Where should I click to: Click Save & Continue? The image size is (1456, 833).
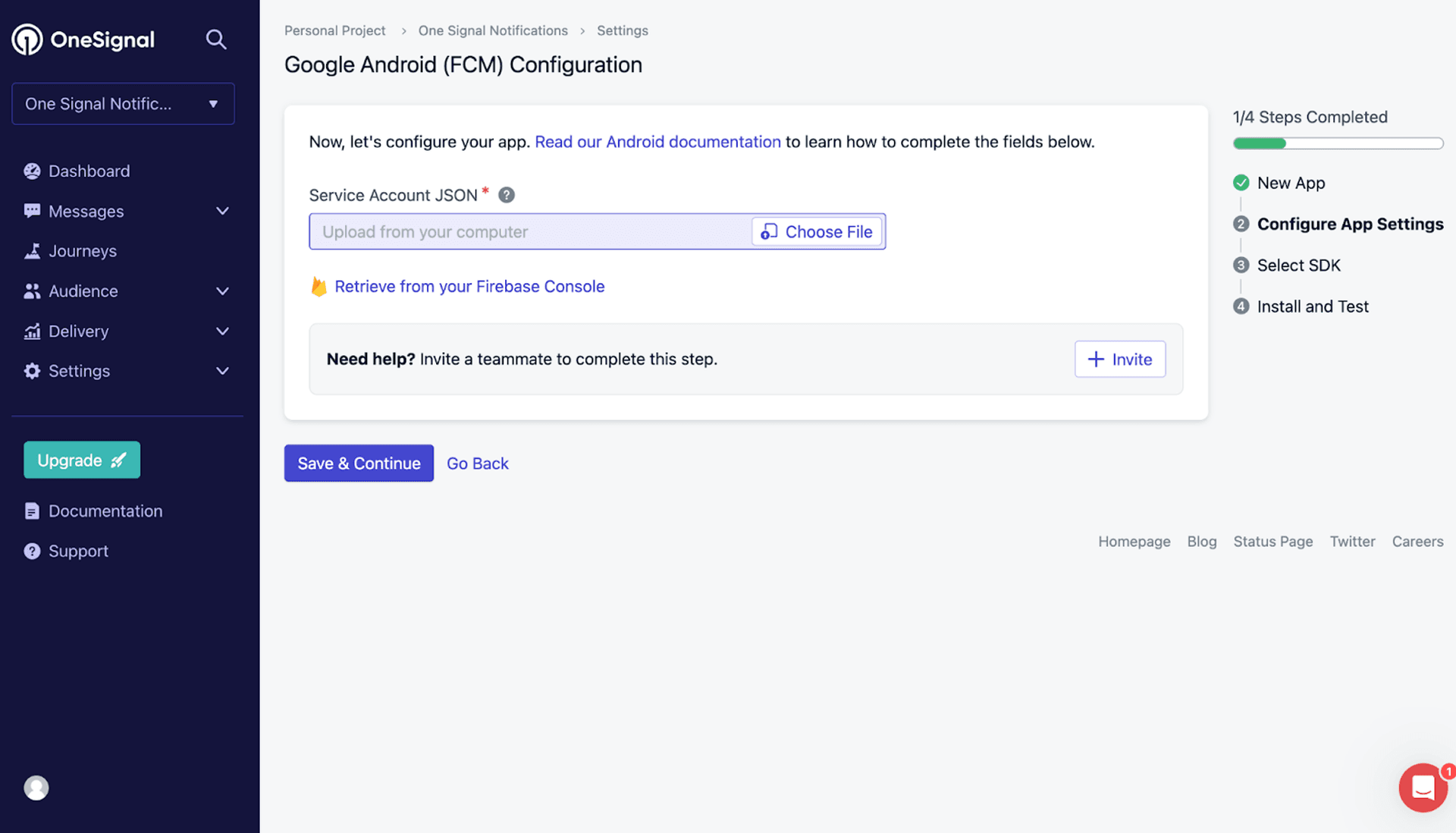[x=358, y=463]
